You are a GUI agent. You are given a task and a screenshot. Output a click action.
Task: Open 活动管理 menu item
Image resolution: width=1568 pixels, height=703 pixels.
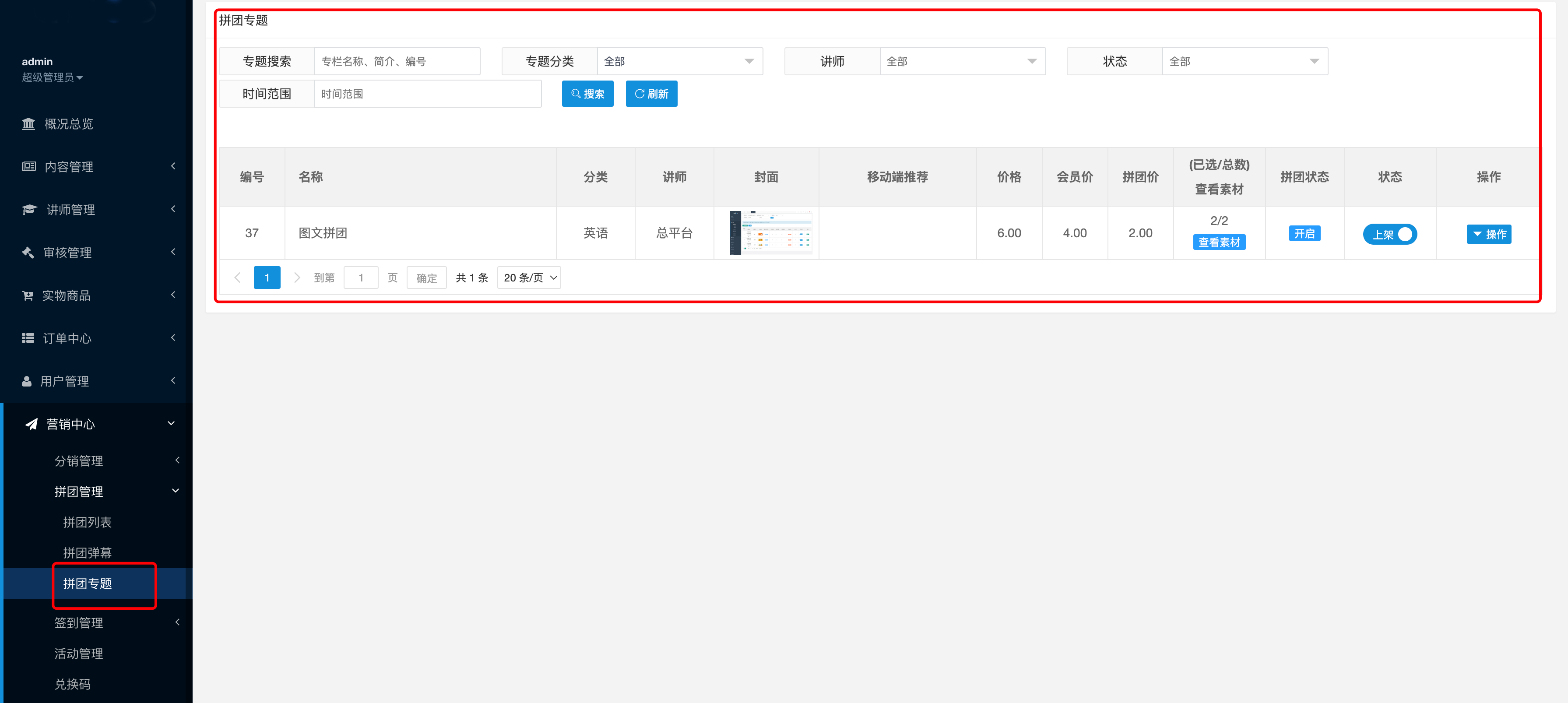78,654
